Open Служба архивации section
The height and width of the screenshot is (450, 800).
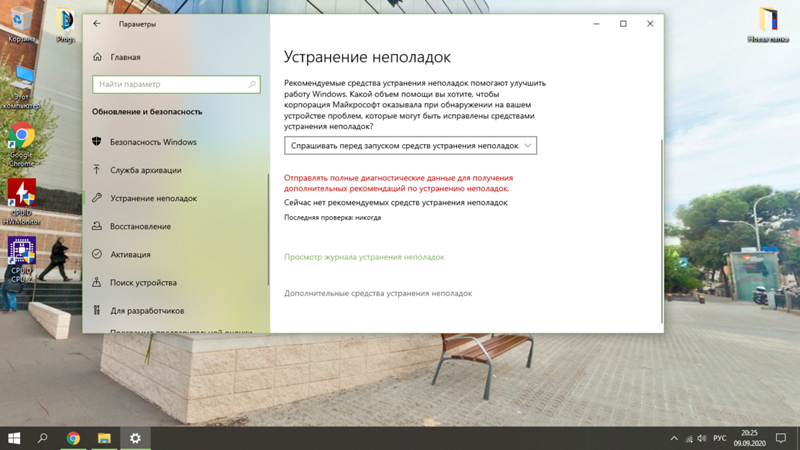coord(145,170)
